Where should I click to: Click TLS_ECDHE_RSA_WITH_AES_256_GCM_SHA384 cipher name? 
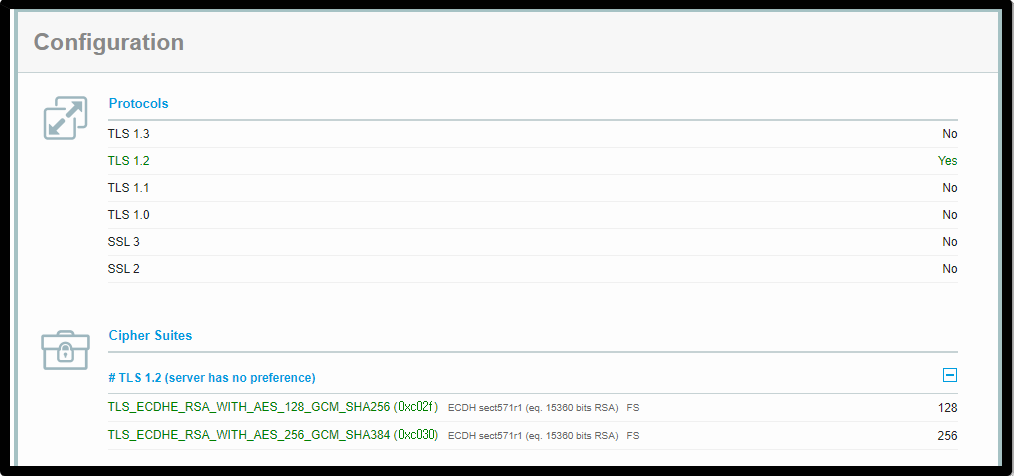coord(249,435)
